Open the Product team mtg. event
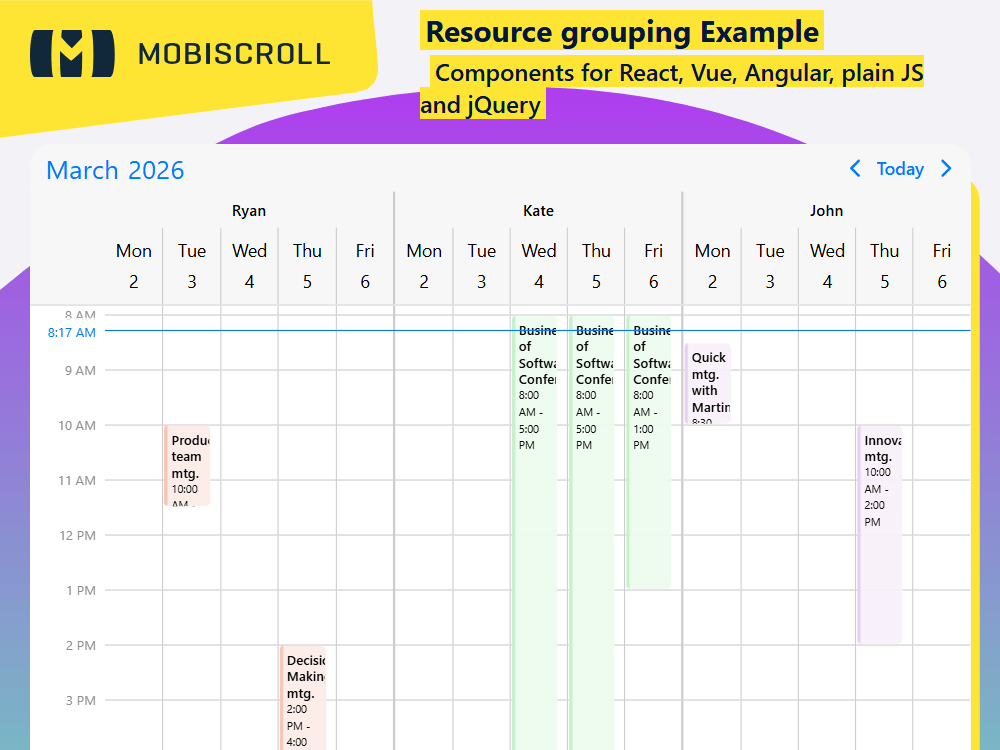The height and width of the screenshot is (750, 1000). click(188, 465)
